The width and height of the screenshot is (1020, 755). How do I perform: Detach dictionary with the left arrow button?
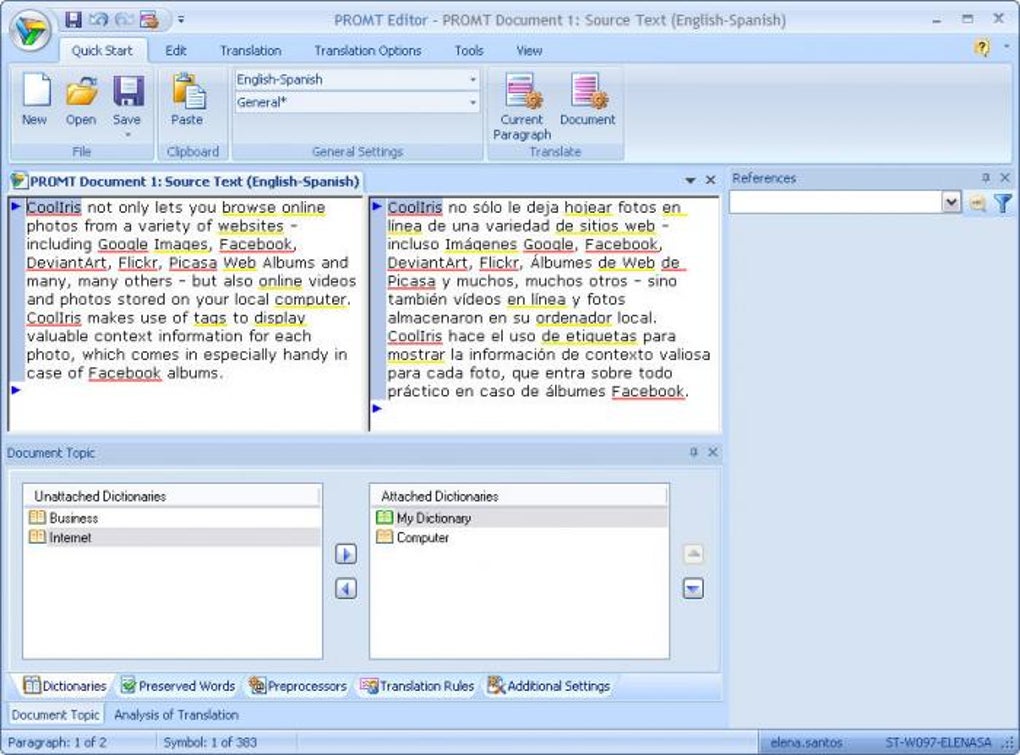click(x=346, y=589)
